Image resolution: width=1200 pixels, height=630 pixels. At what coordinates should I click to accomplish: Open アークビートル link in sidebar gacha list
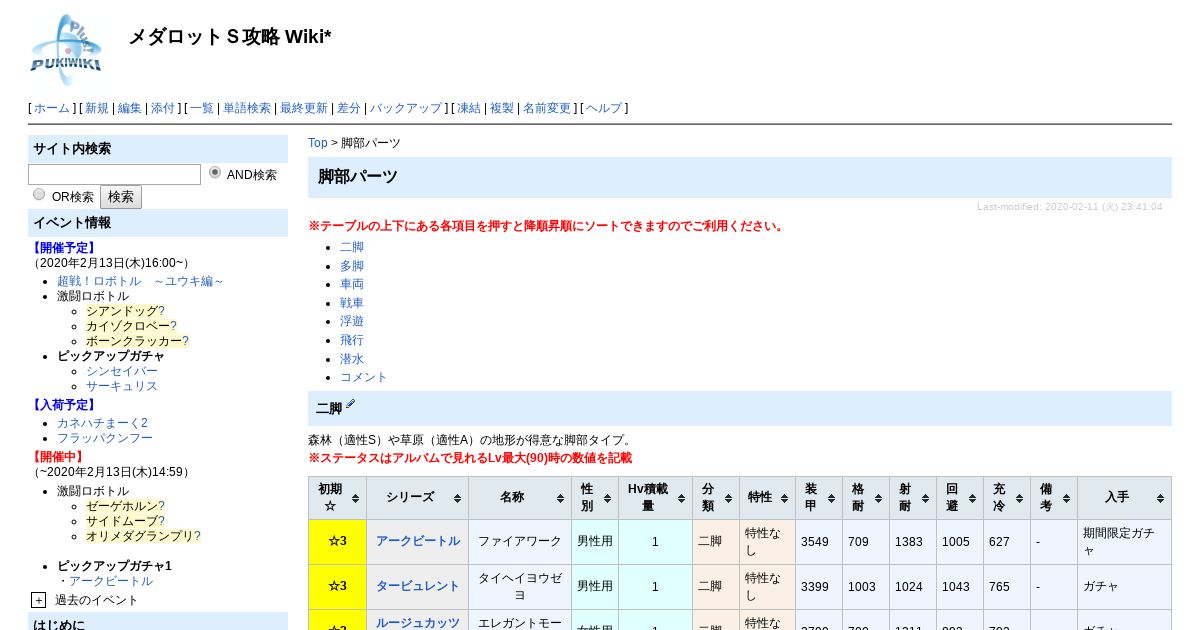[x=111, y=581]
